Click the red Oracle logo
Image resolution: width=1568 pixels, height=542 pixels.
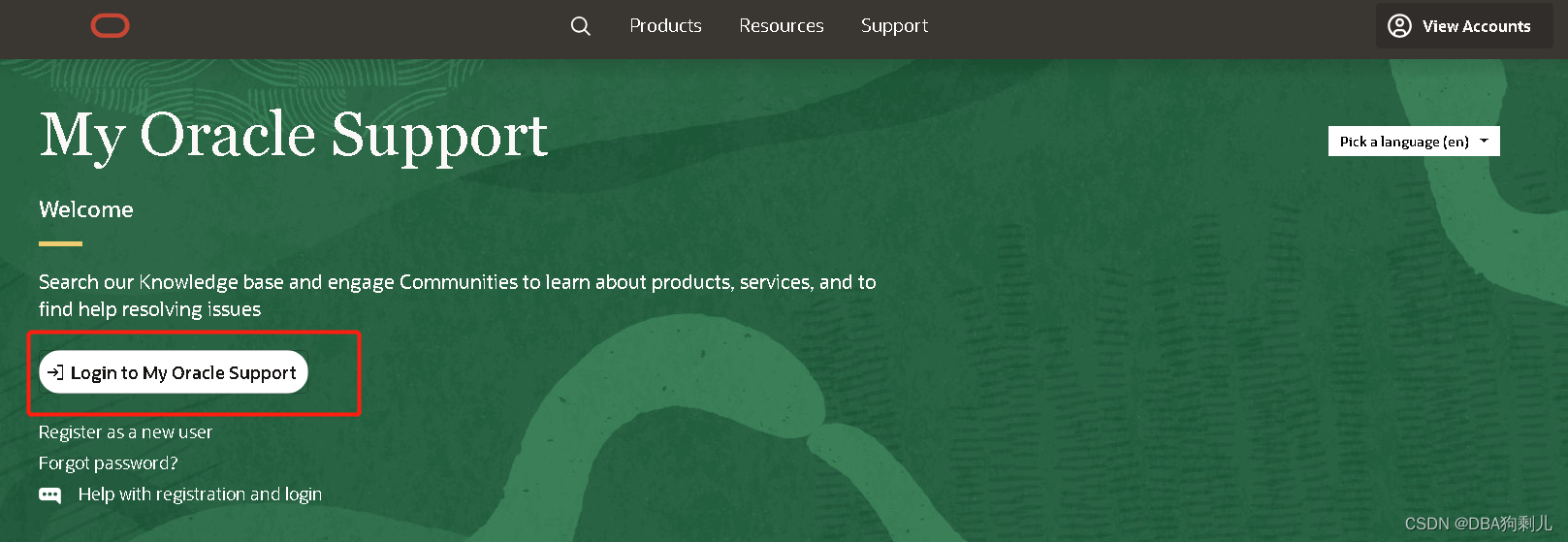point(110,26)
